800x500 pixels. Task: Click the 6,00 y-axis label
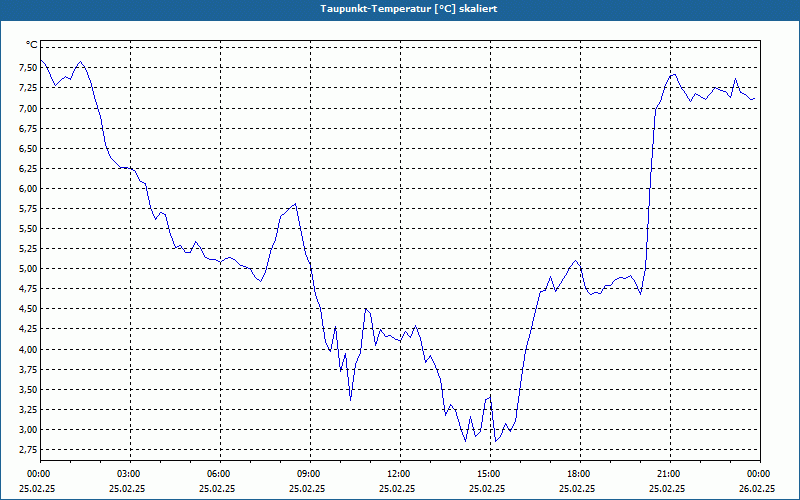tap(27, 188)
